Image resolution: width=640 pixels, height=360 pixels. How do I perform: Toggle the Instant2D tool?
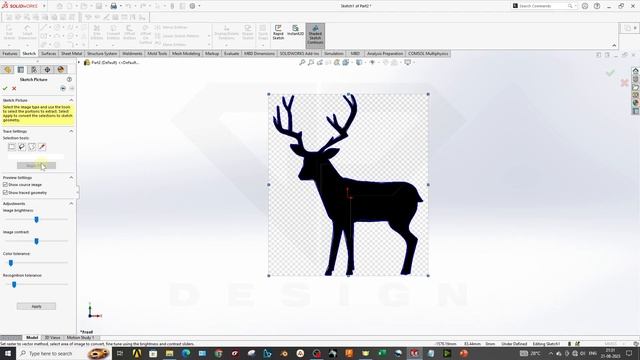pyautogui.click(x=295, y=31)
